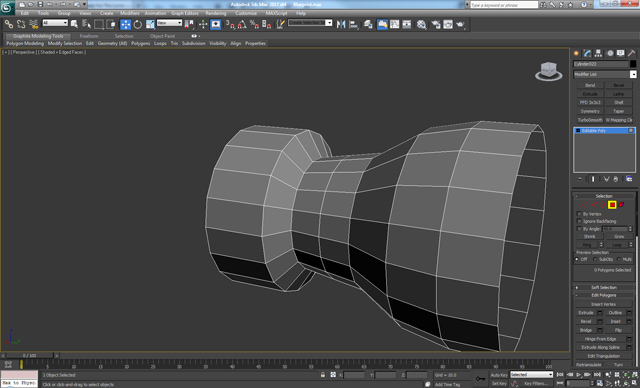Toggle the Spinner Snap icon

(267, 24)
